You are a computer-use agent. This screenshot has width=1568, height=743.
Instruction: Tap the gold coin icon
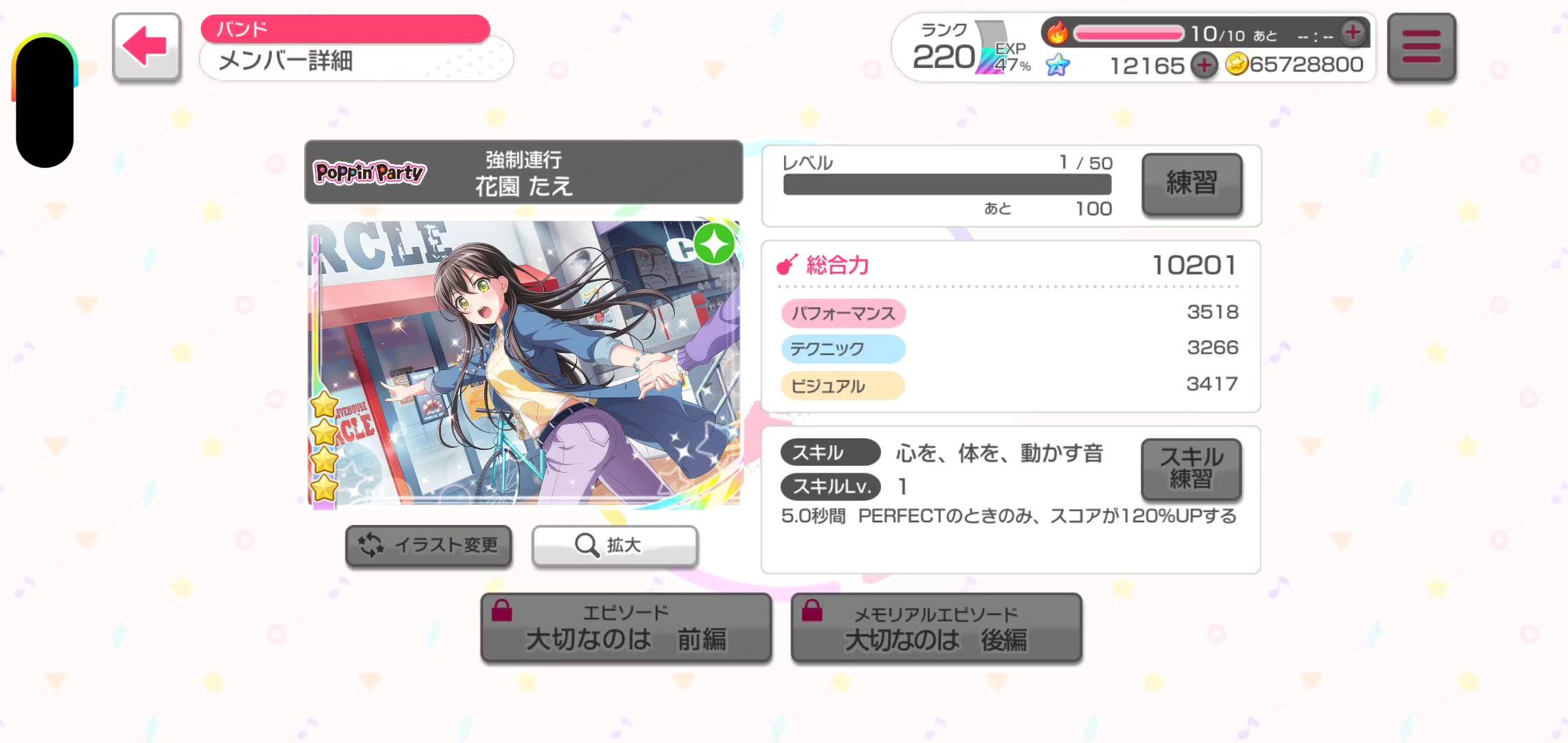tap(1237, 65)
